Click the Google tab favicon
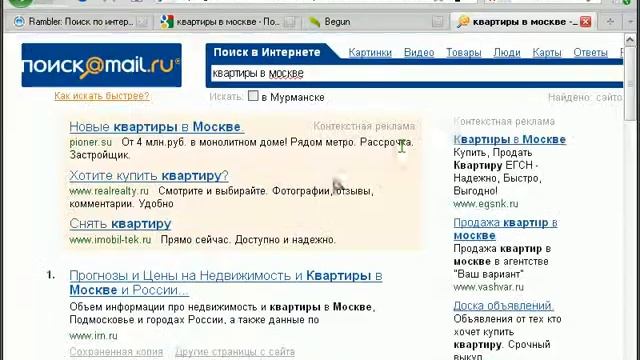 coord(167,22)
